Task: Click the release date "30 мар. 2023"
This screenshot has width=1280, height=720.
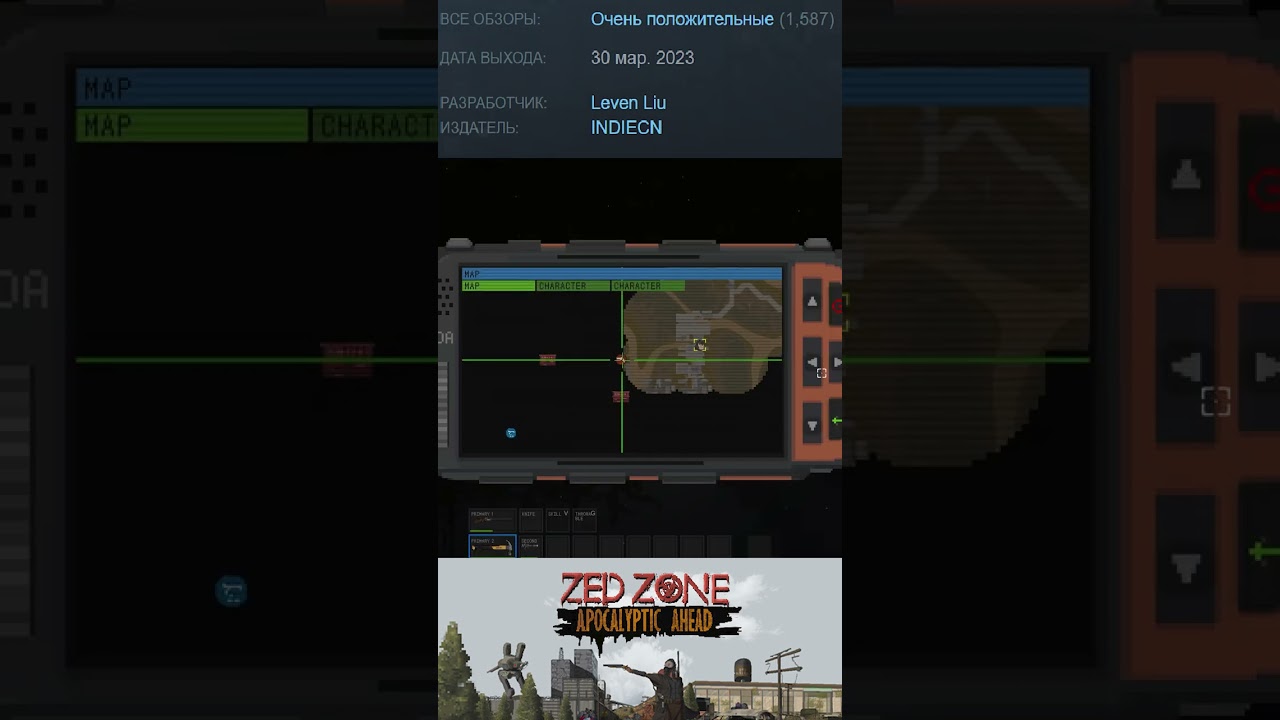Action: pyautogui.click(x=642, y=58)
